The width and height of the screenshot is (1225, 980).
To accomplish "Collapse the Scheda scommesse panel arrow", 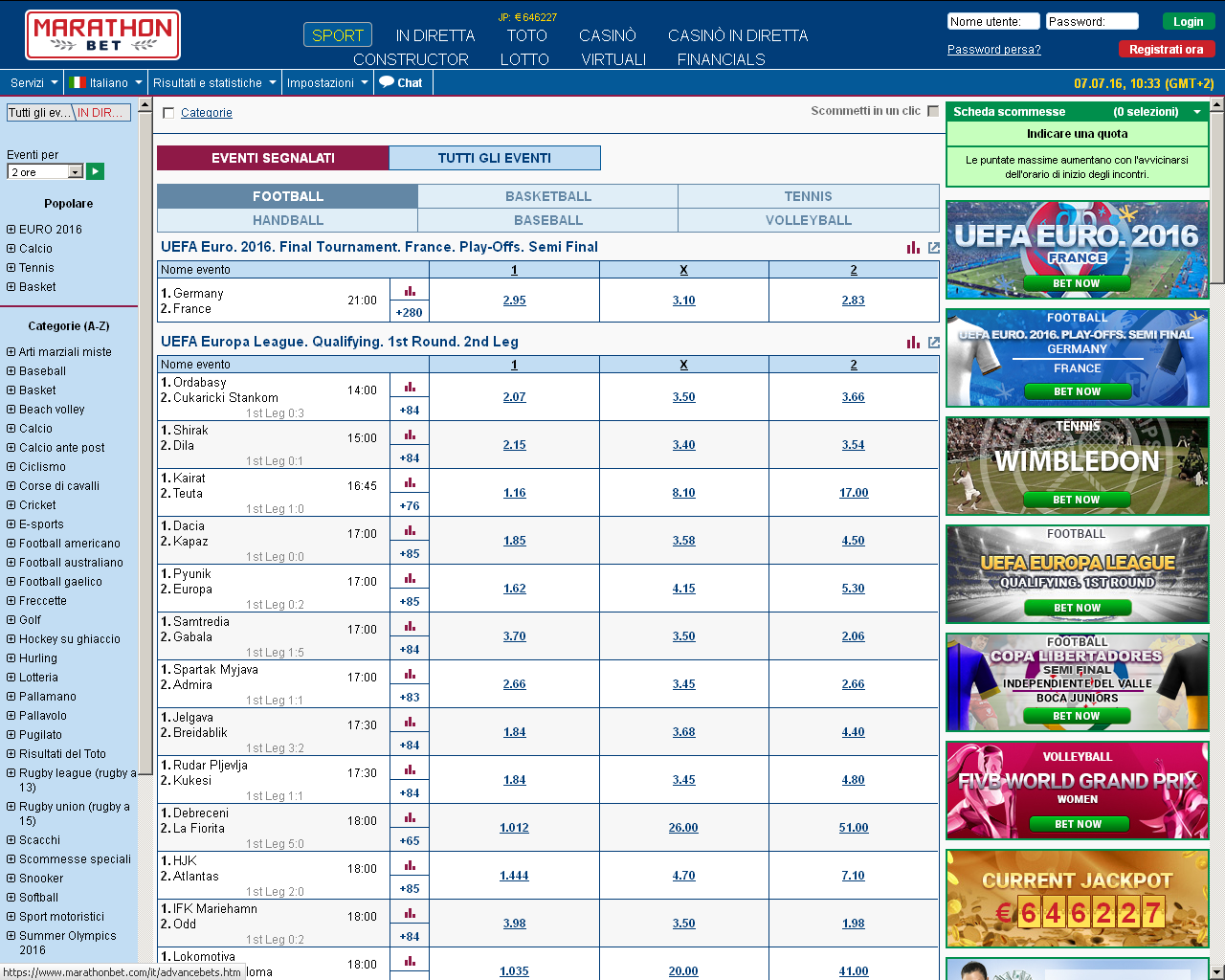I will tap(1197, 112).
